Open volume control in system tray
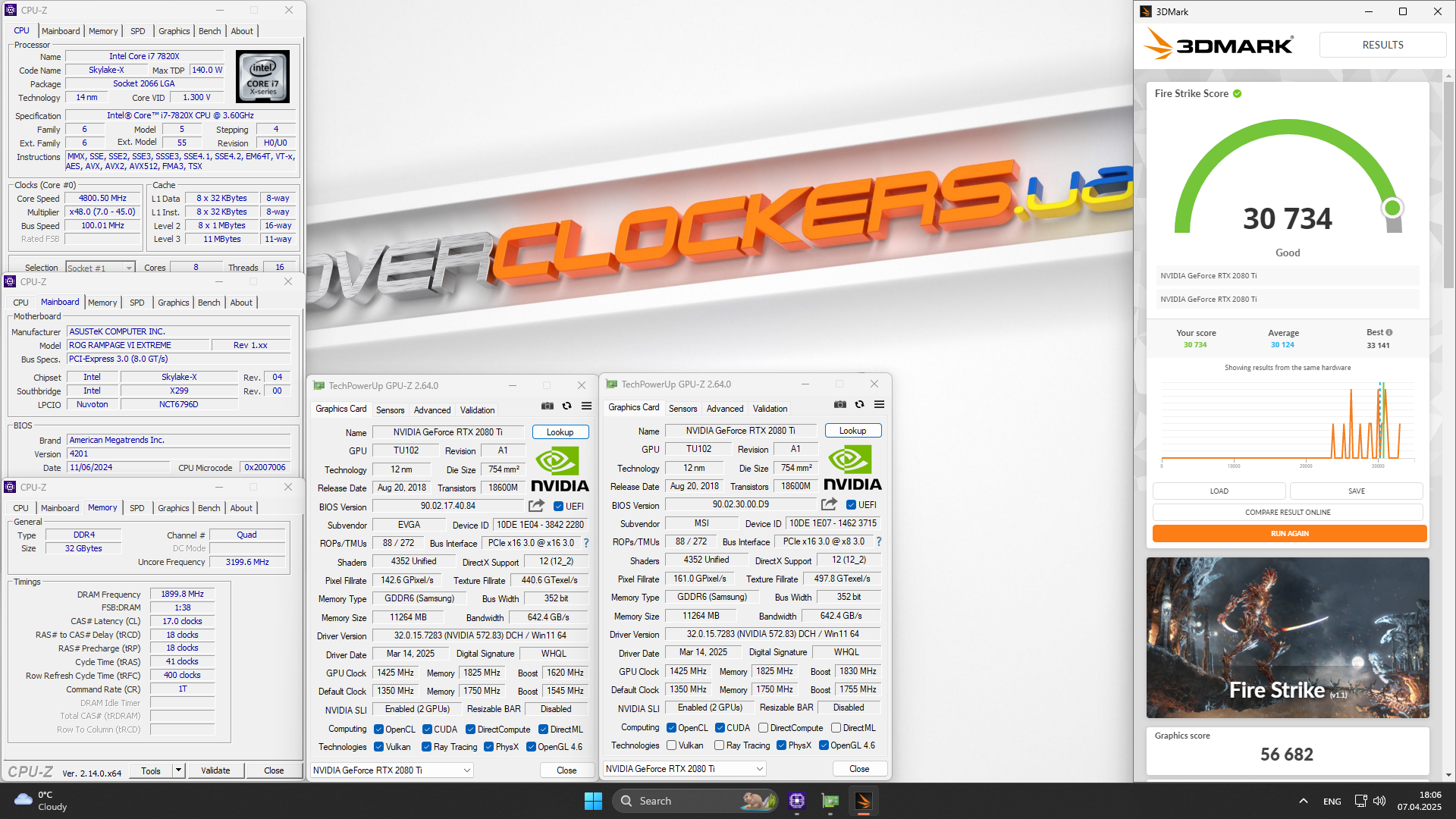 1379,801
